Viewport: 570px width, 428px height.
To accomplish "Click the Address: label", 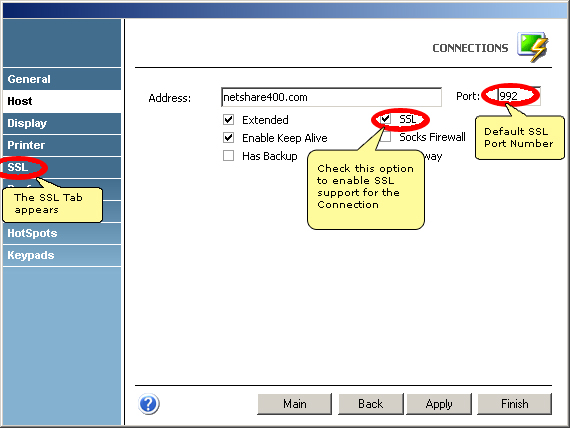I will click(x=169, y=98).
